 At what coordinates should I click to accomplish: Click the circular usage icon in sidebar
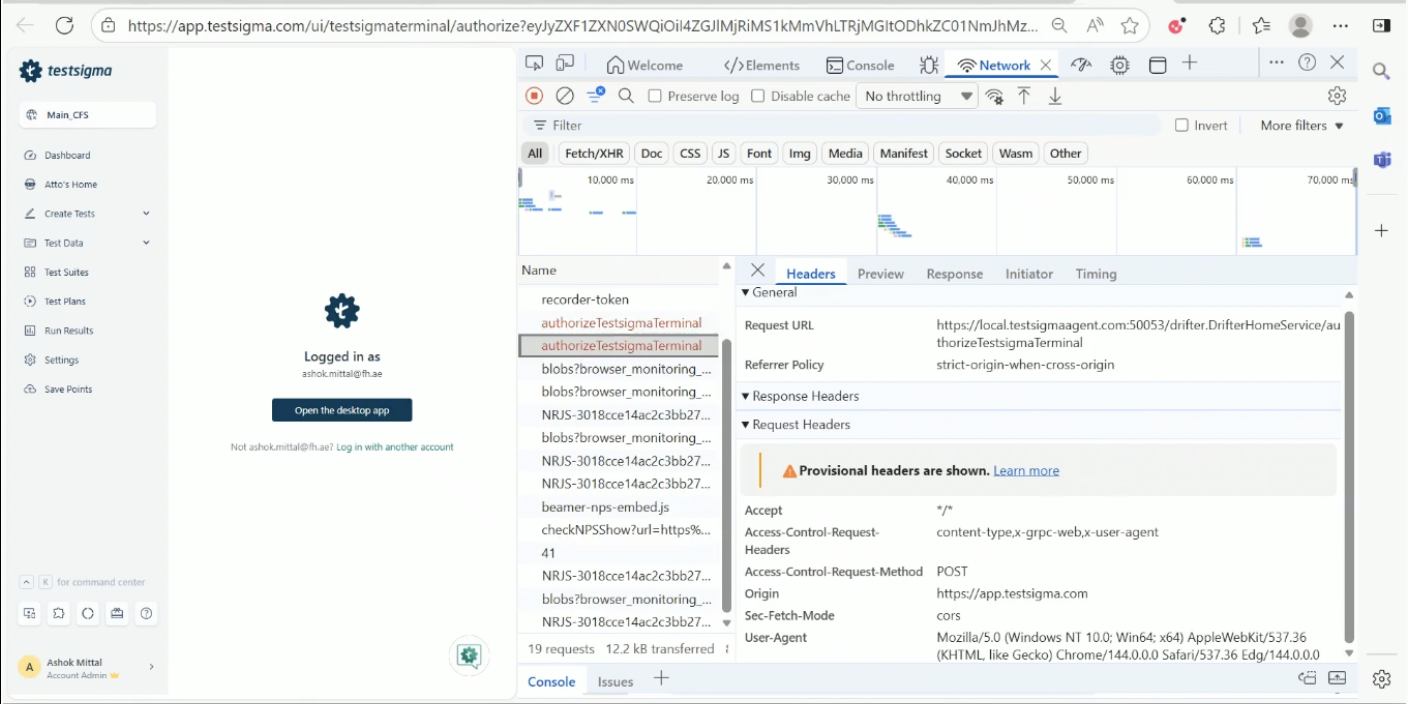[88, 613]
